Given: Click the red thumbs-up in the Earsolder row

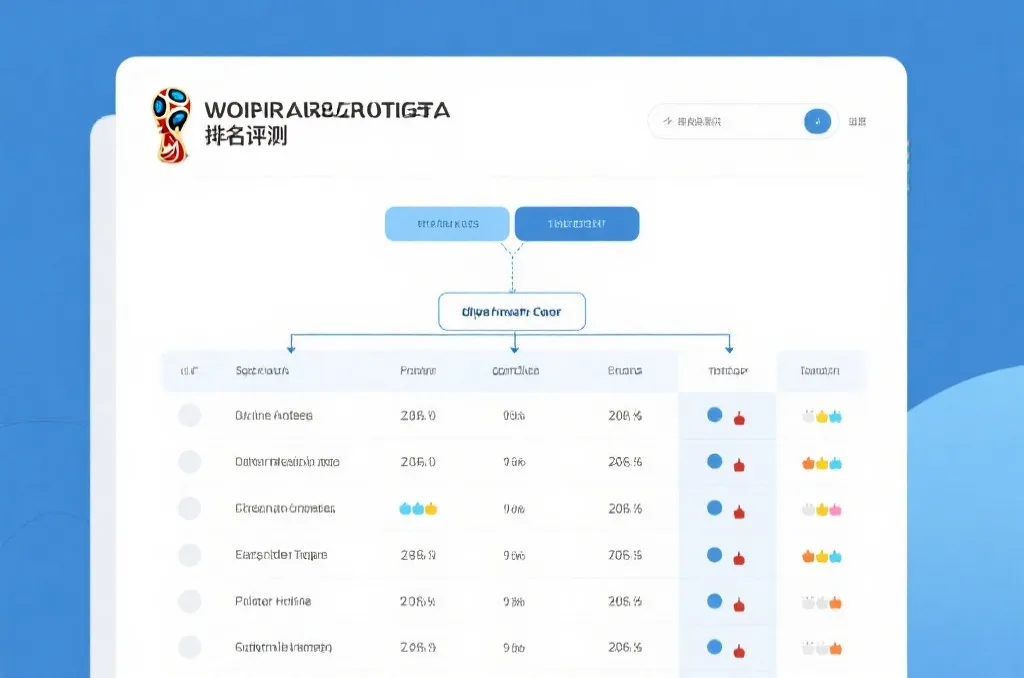Looking at the screenshot, I should [x=739, y=558].
